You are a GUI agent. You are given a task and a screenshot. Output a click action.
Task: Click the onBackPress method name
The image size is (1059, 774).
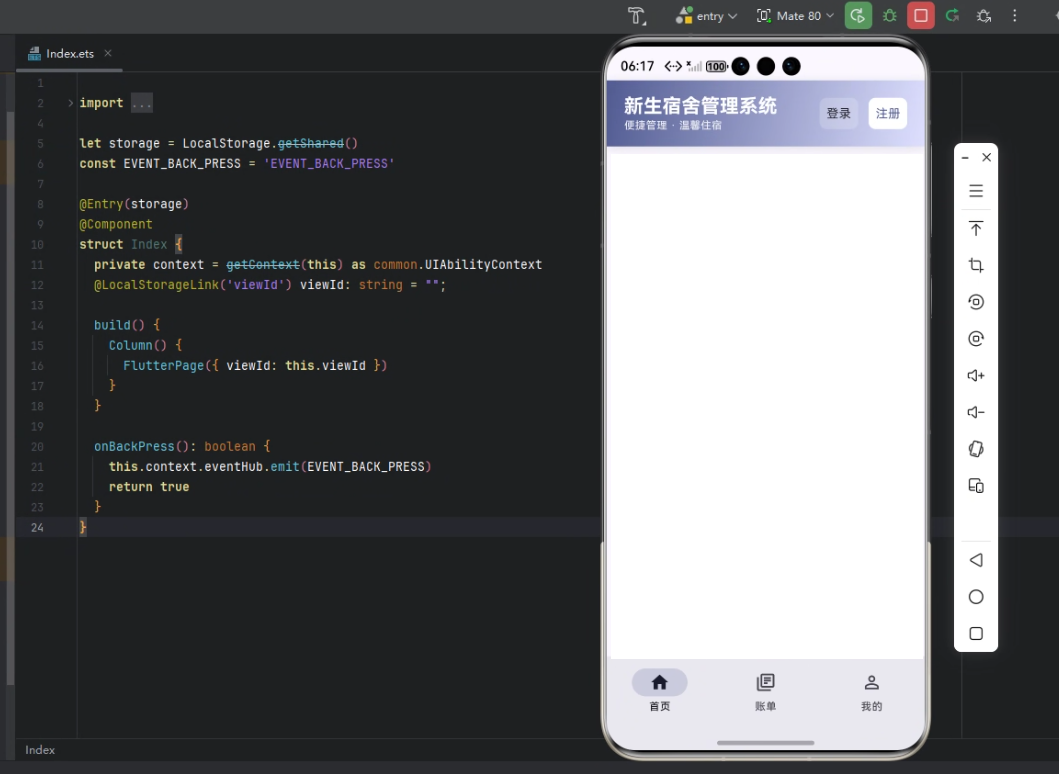click(134, 446)
